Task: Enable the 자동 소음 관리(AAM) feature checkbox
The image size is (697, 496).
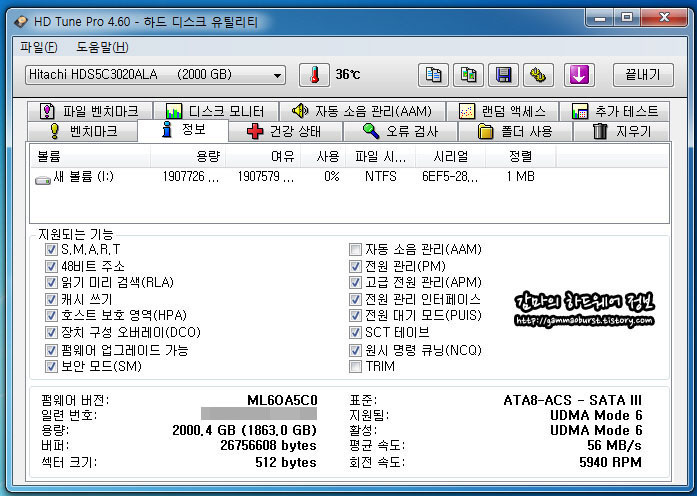Action: click(355, 249)
